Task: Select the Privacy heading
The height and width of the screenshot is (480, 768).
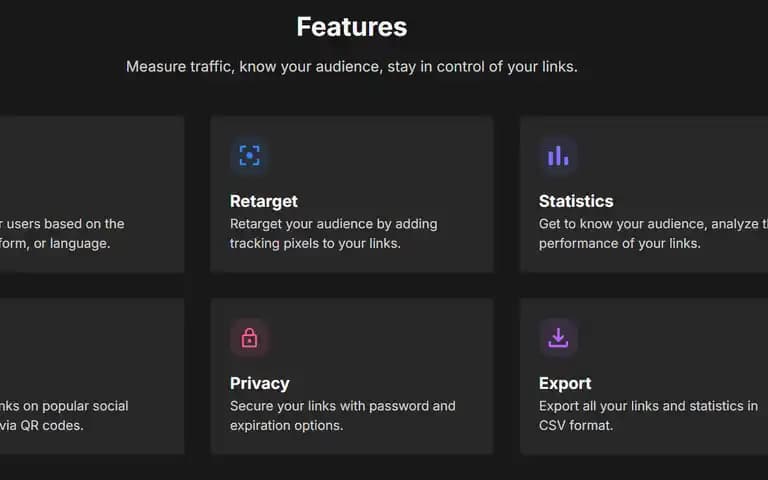Action: [260, 384]
